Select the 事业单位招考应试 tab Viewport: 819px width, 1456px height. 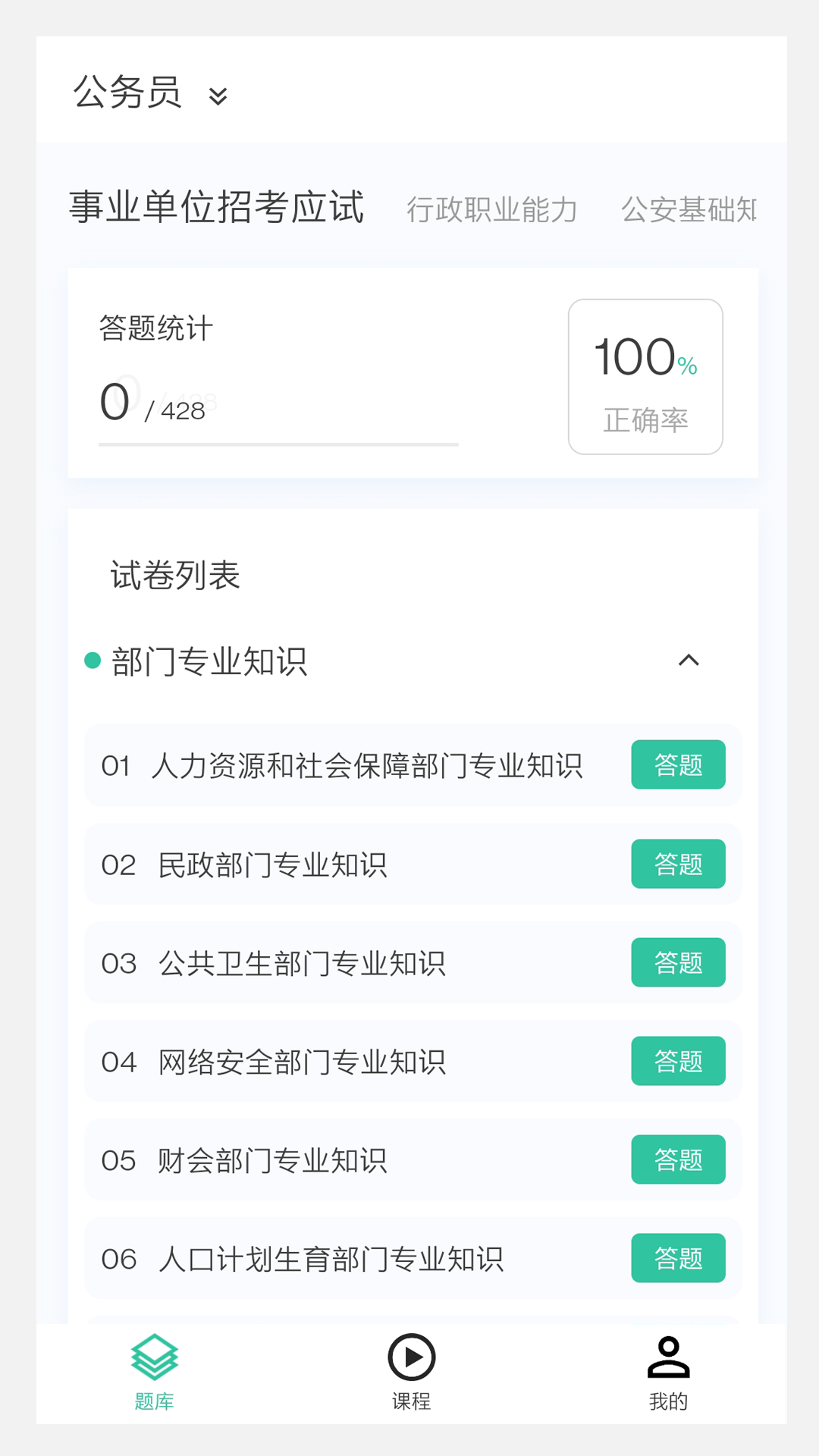tap(217, 207)
